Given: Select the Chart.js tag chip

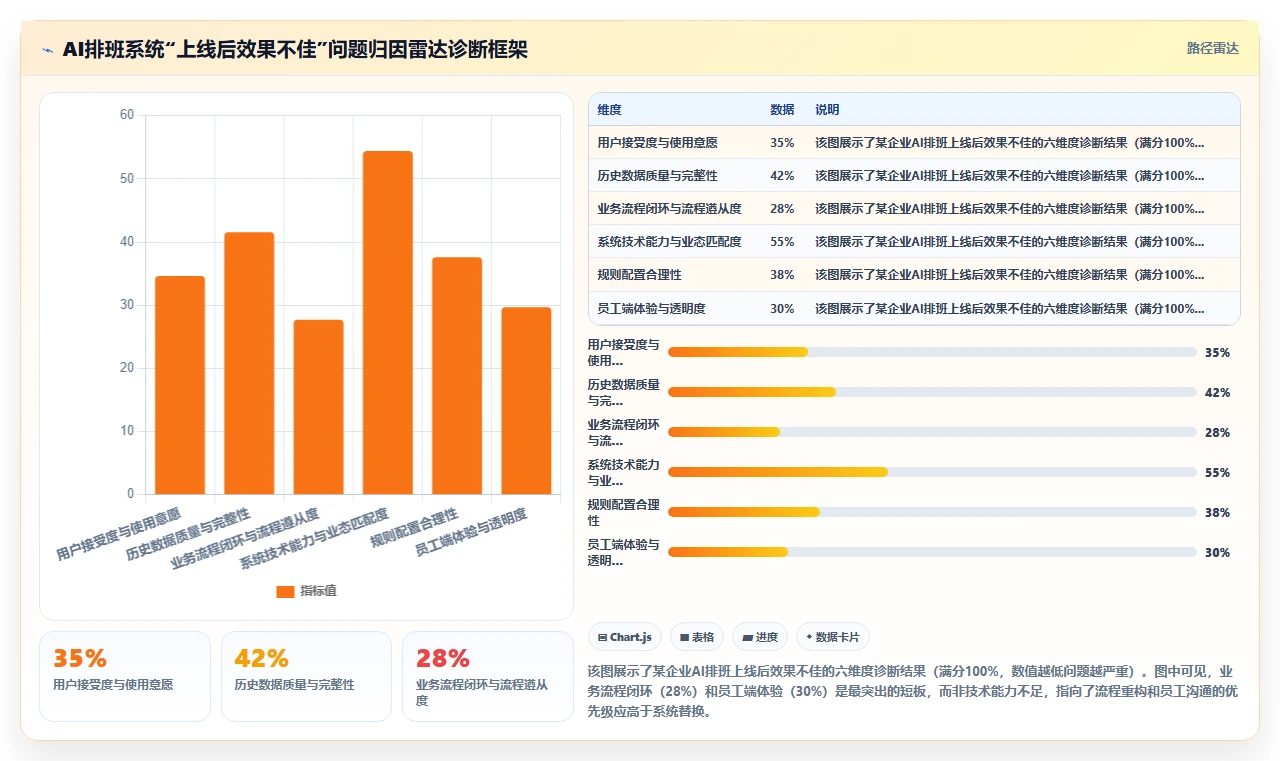Looking at the screenshot, I should coord(625,637).
